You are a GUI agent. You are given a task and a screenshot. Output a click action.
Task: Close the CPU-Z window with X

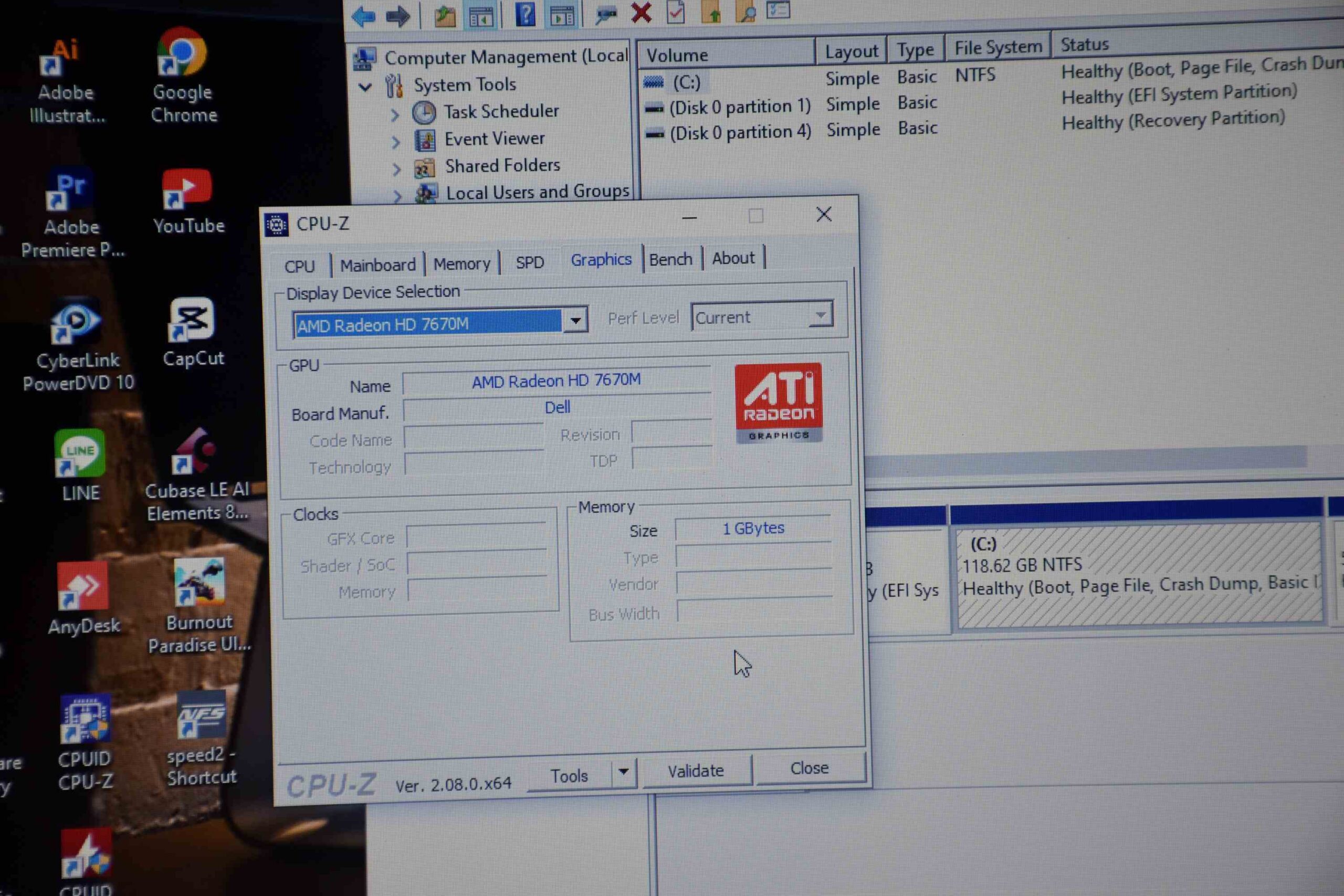pyautogui.click(x=823, y=215)
